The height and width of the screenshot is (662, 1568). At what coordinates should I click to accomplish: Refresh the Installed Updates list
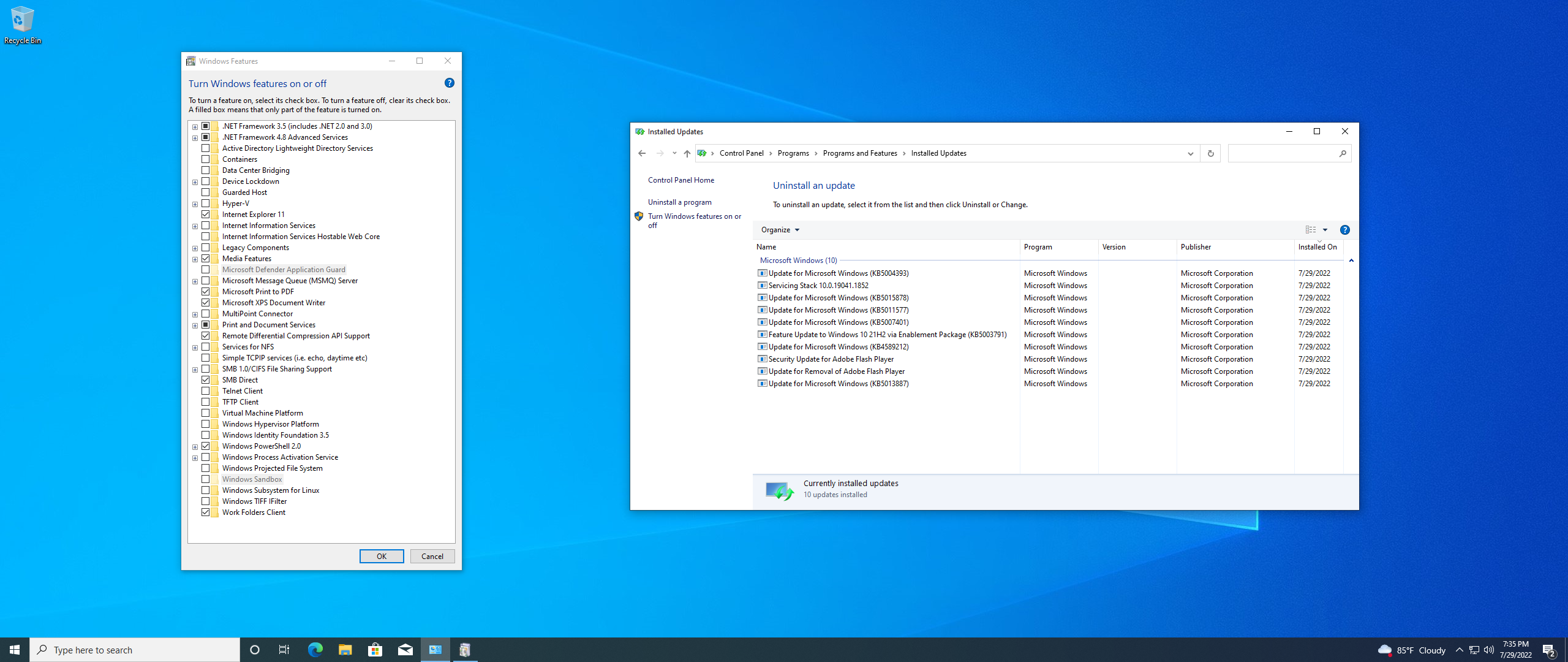click(1210, 153)
